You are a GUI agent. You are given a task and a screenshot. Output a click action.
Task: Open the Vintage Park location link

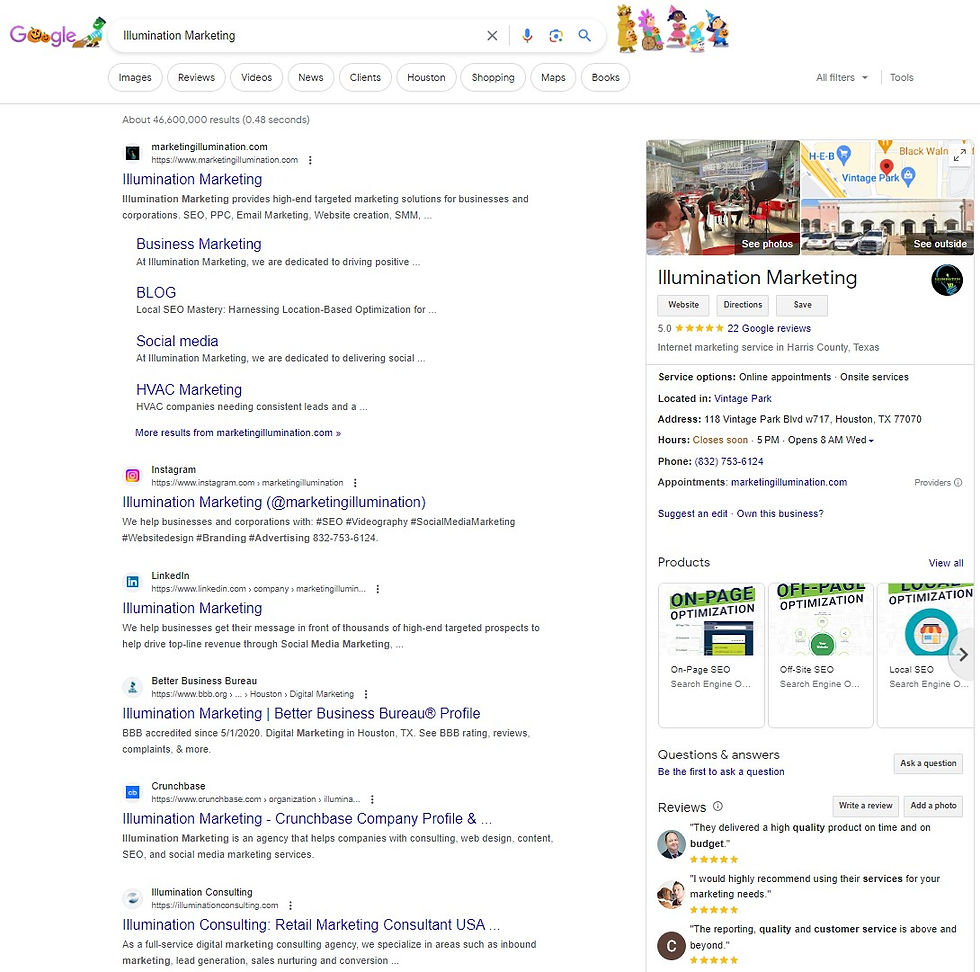point(742,399)
